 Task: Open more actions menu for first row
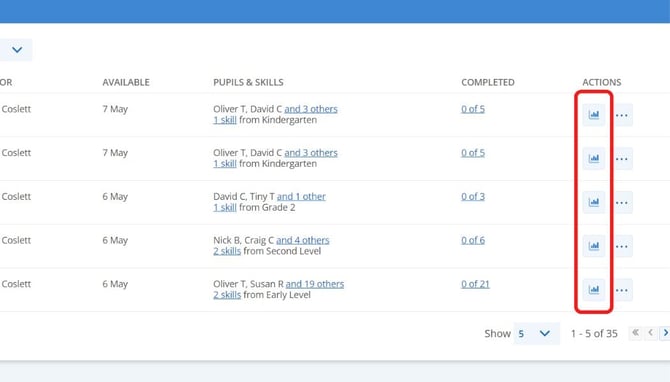[x=622, y=115]
